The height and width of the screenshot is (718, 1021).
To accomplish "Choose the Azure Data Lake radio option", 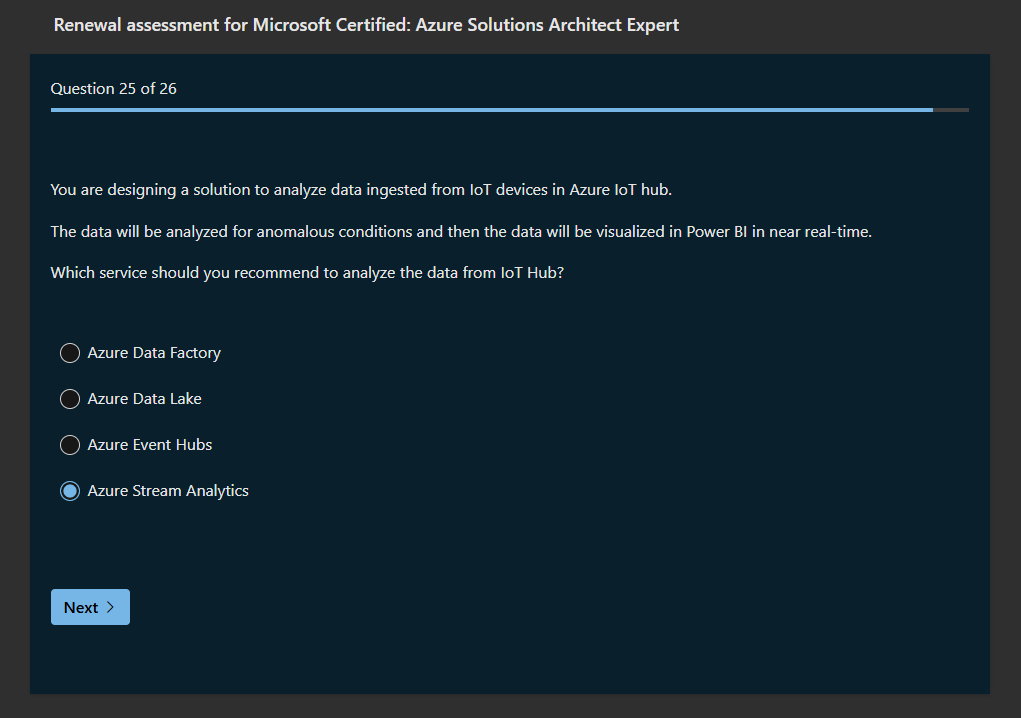I will (x=70, y=399).
